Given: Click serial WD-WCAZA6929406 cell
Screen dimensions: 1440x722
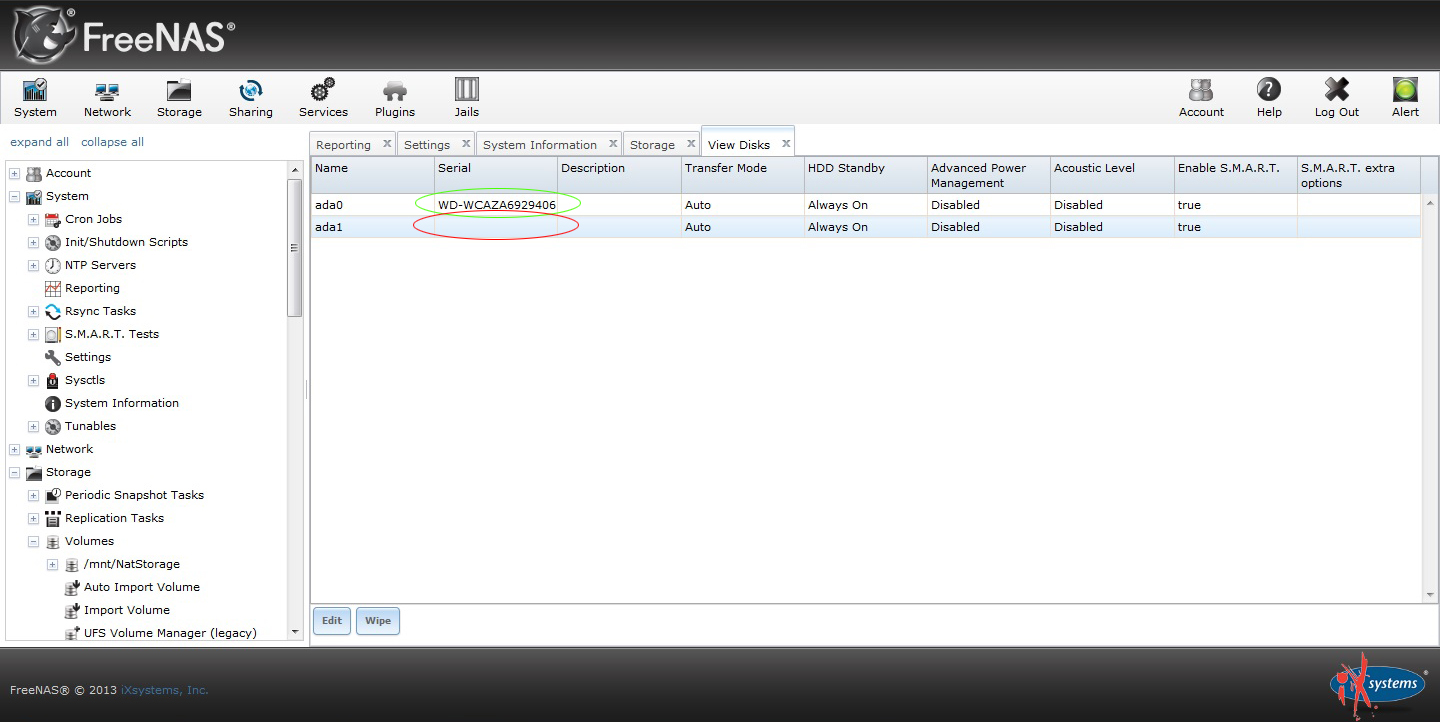Looking at the screenshot, I should pos(497,205).
